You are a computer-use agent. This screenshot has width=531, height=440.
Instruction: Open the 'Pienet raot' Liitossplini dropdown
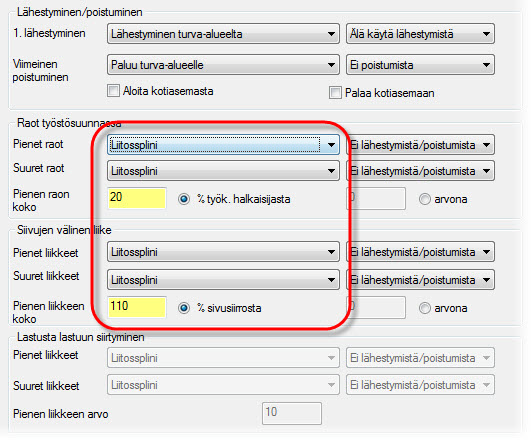point(223,145)
